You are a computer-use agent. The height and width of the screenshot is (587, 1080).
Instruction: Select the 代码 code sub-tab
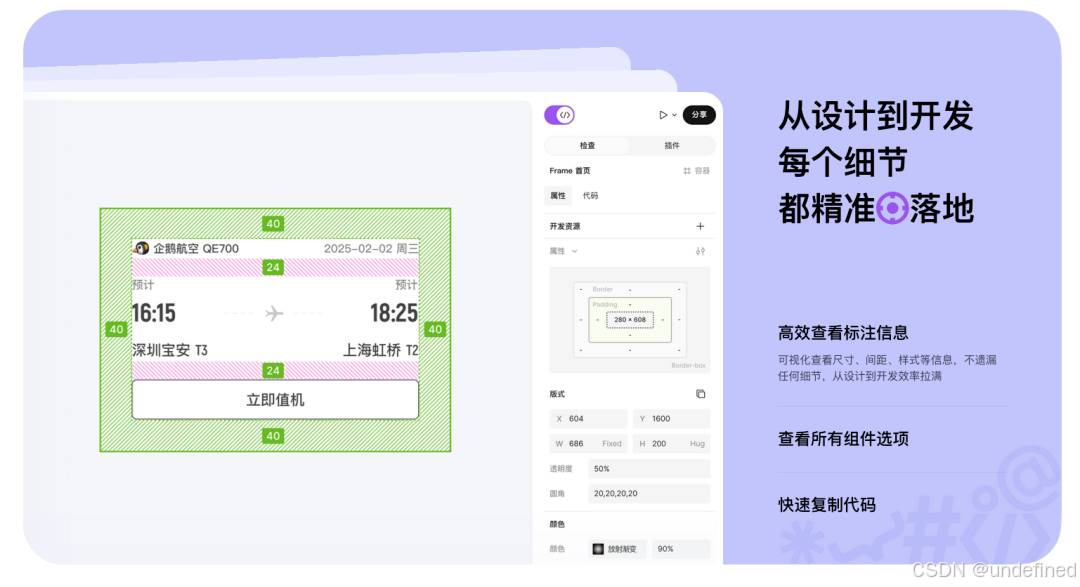[590, 196]
